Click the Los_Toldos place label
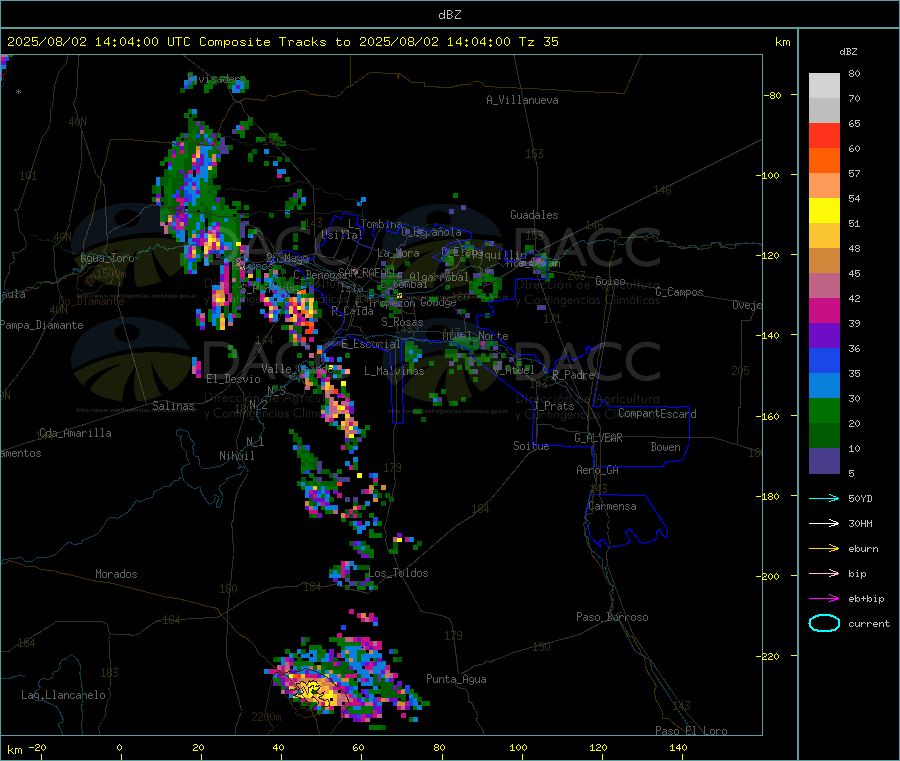Screen dimensions: 900x761 tap(398, 573)
